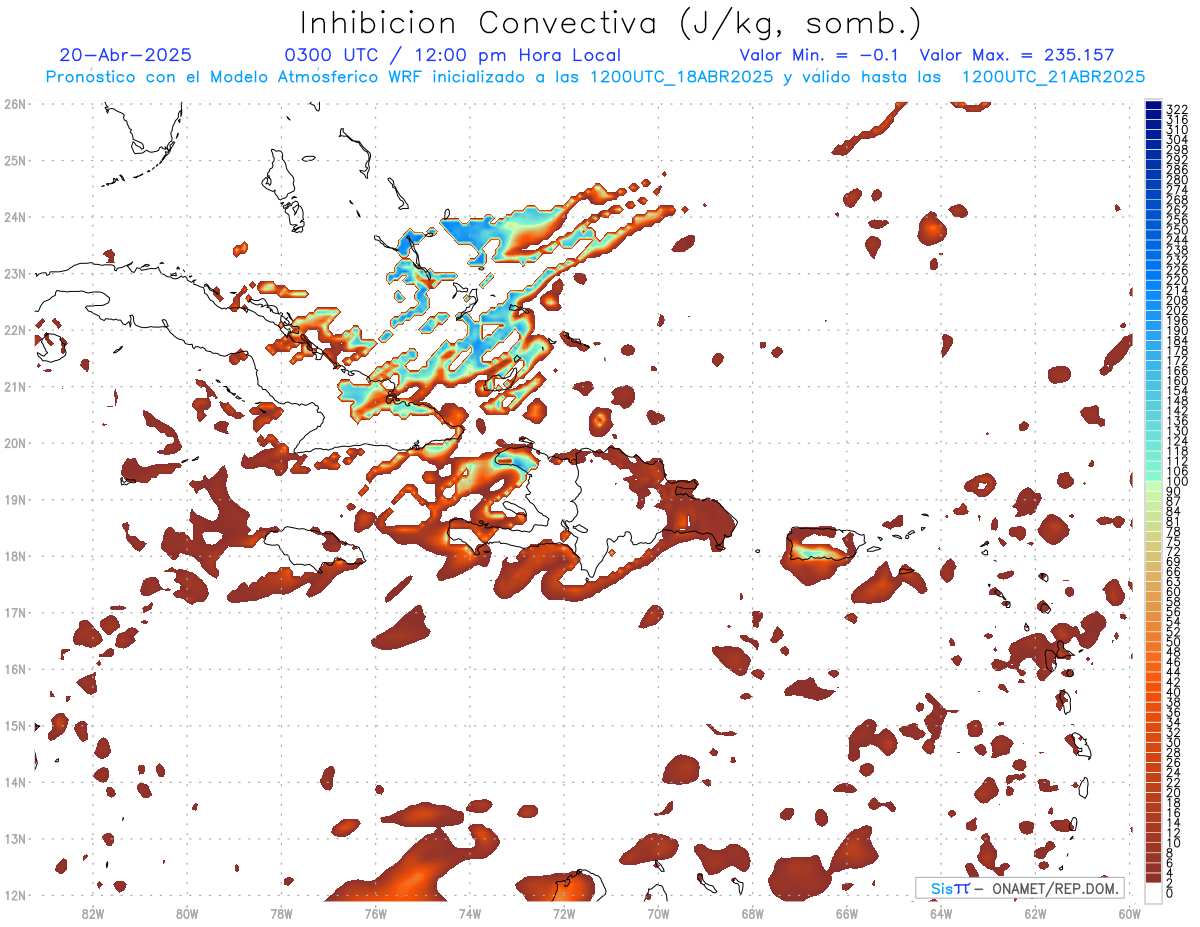Click the '76W' longitude label

[x=376, y=913]
